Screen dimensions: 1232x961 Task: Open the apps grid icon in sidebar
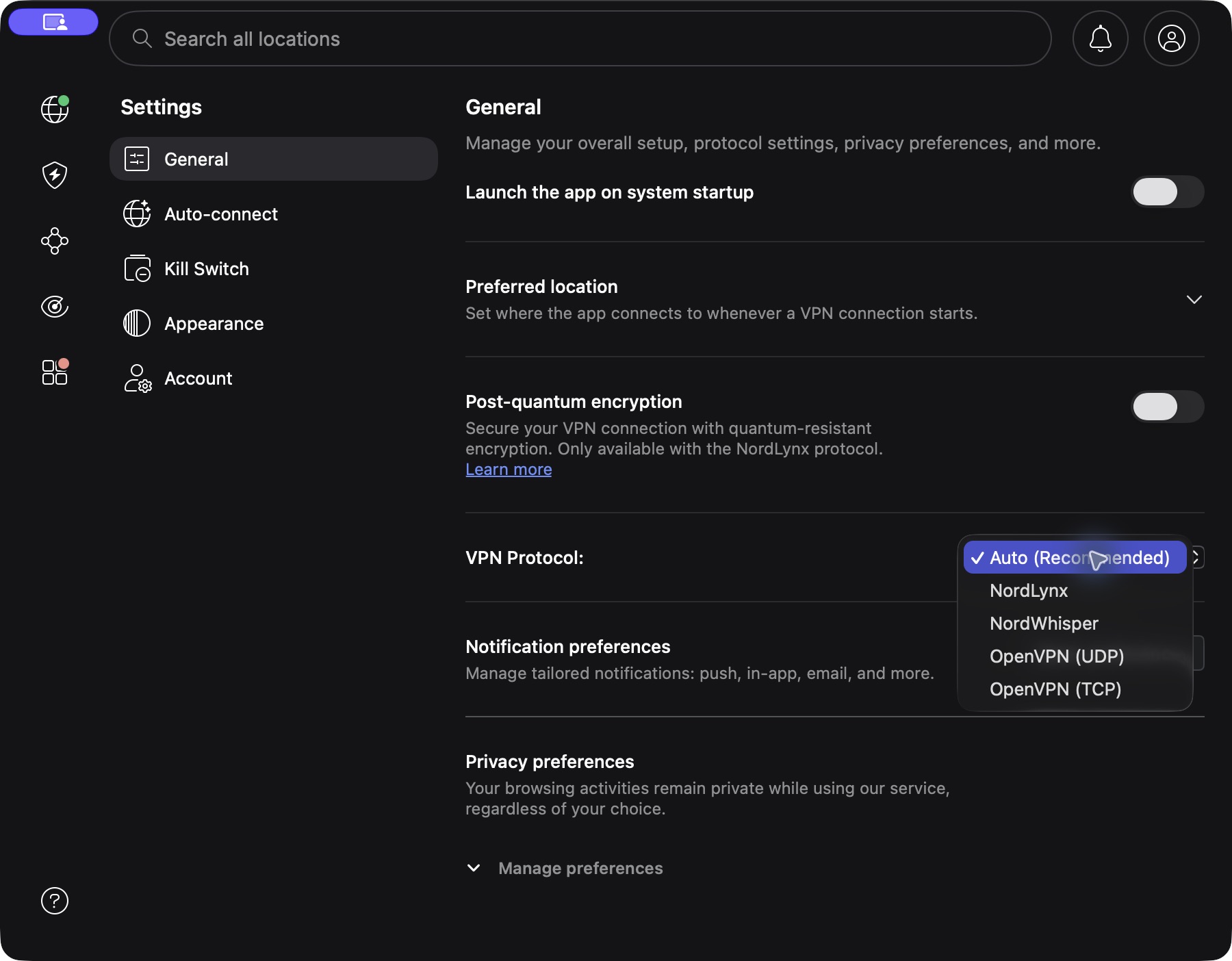[55, 372]
